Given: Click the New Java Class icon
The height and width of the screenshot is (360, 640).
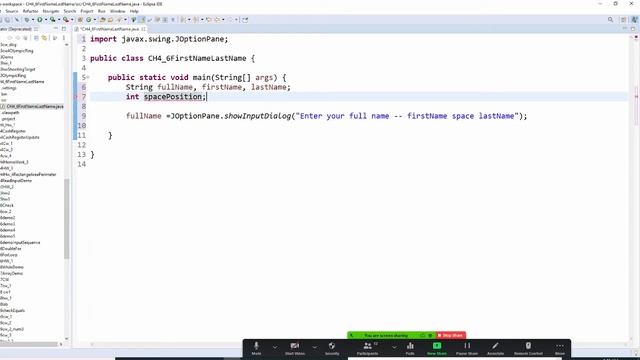Looking at the screenshot, I should tap(89, 20).
